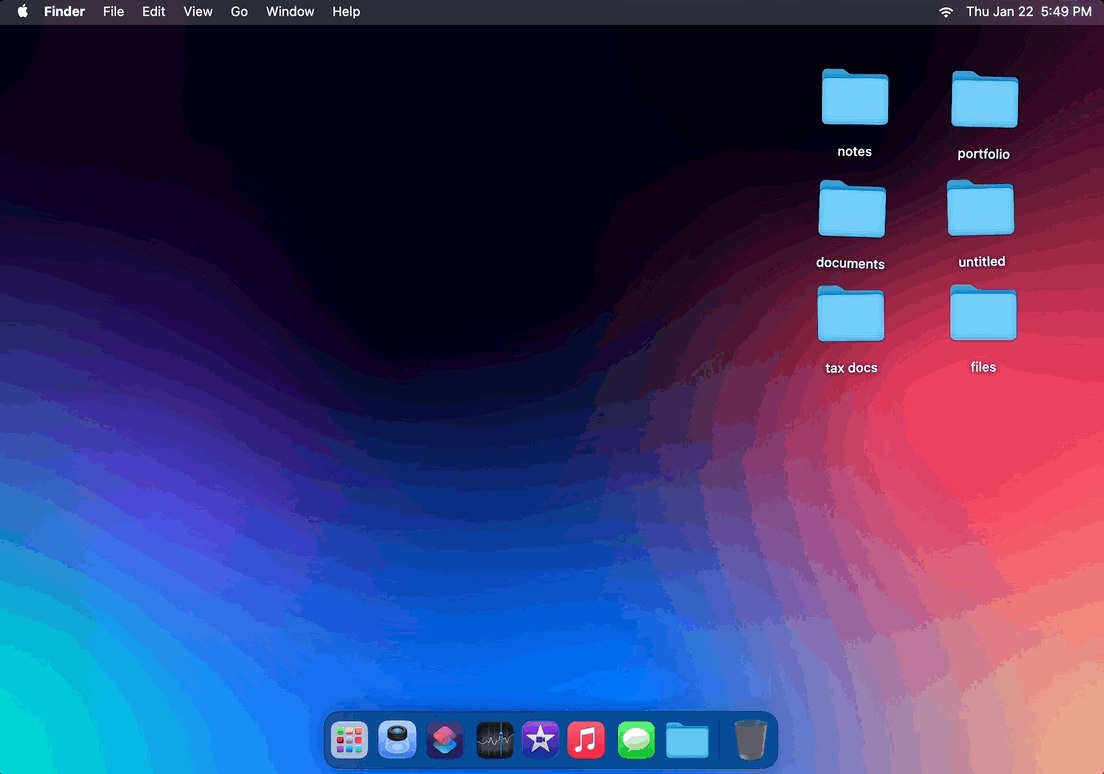Click the Trash icon in Dock
This screenshot has height=774, width=1104.
[750, 740]
